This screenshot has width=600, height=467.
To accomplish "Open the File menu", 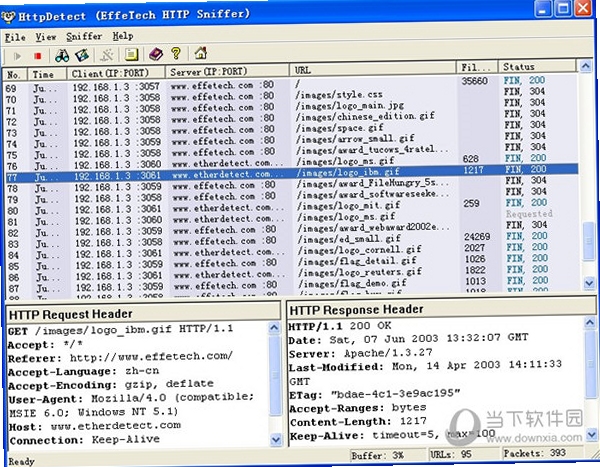I will pyautogui.click(x=15, y=38).
